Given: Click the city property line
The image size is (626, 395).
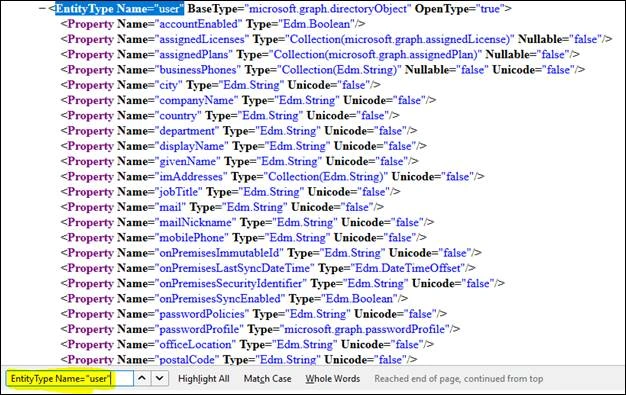Looking at the screenshot, I should [x=220, y=85].
